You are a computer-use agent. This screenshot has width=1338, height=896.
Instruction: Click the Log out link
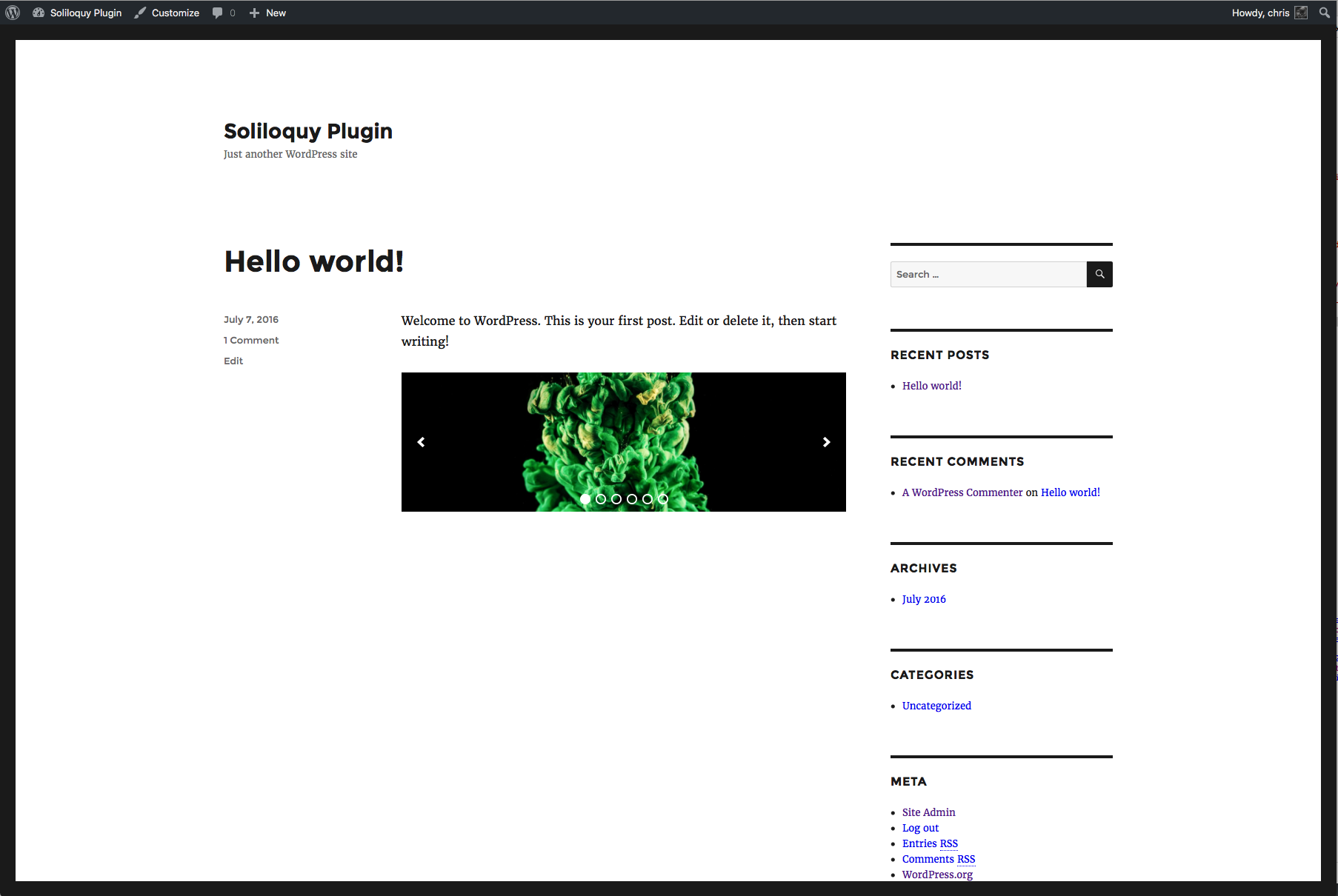(920, 828)
